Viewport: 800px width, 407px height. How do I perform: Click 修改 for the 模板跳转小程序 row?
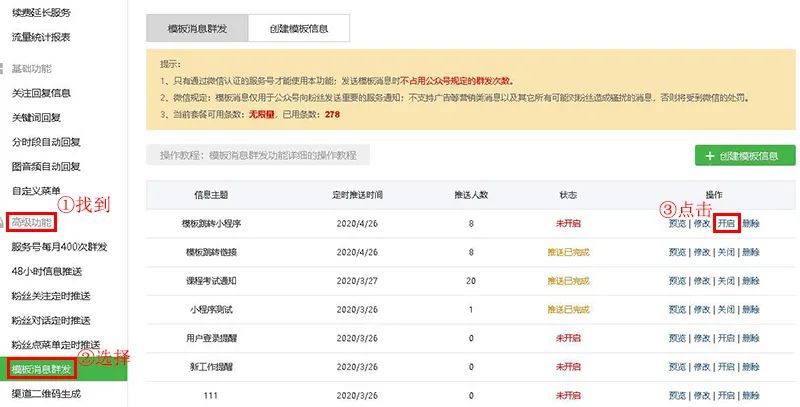(702, 223)
